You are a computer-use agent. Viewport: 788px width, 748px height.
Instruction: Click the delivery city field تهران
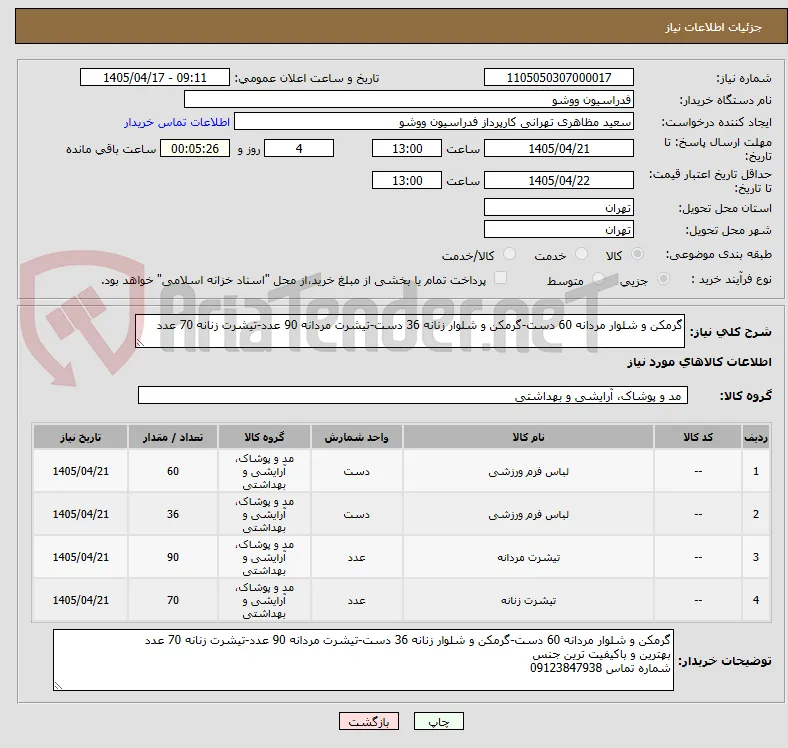pos(558,229)
